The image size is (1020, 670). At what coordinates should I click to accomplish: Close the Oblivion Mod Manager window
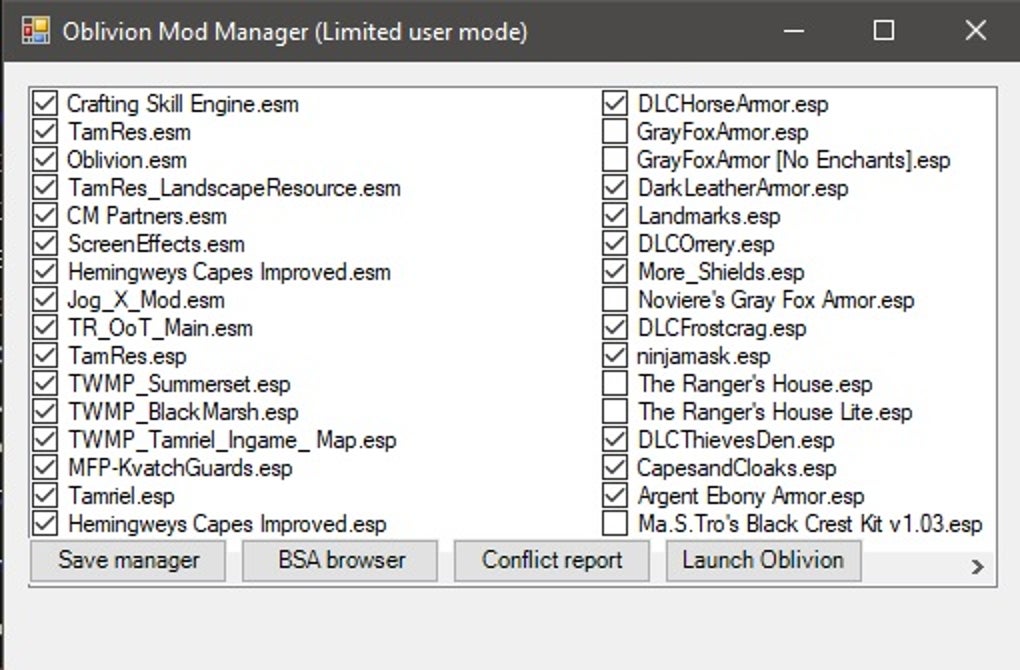(x=975, y=31)
